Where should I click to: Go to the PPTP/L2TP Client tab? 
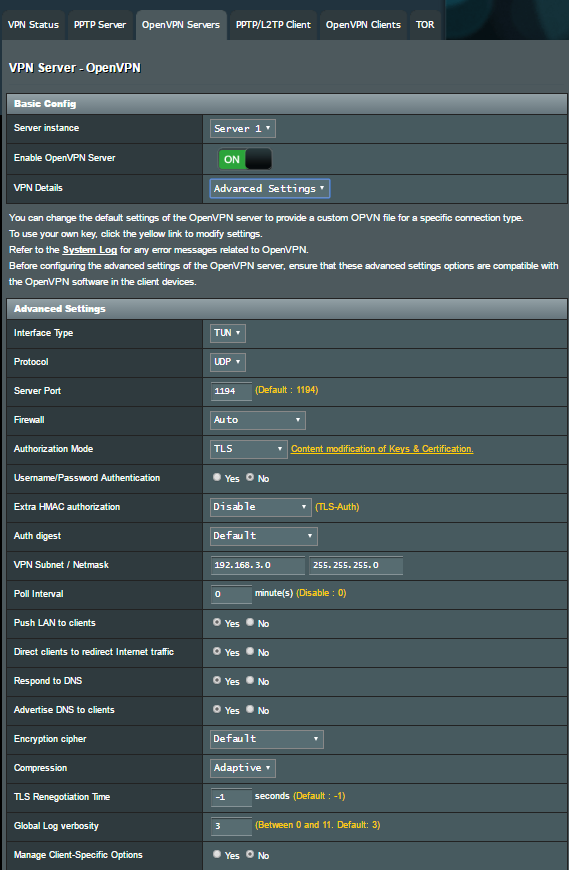273,25
